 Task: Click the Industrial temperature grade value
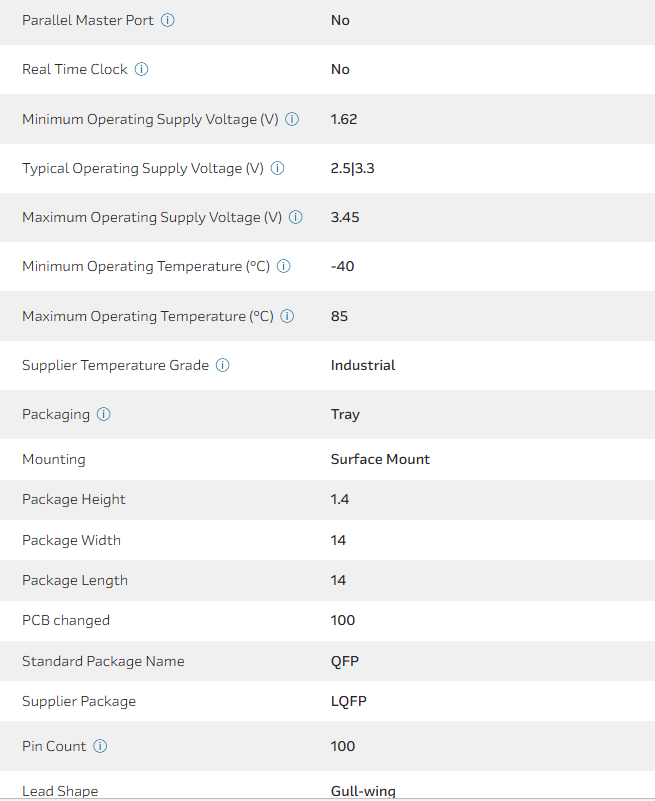click(363, 365)
